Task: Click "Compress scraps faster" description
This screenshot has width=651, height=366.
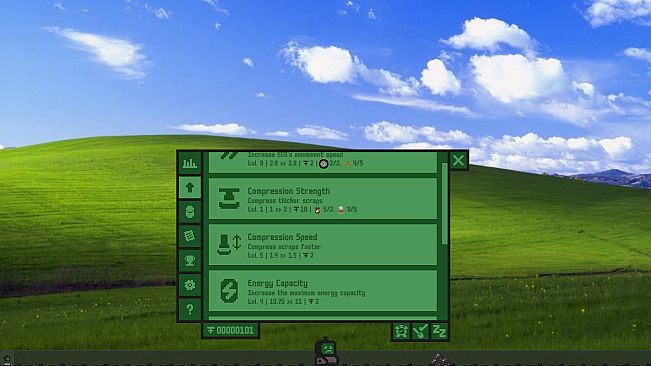Action: pyautogui.click(x=284, y=246)
